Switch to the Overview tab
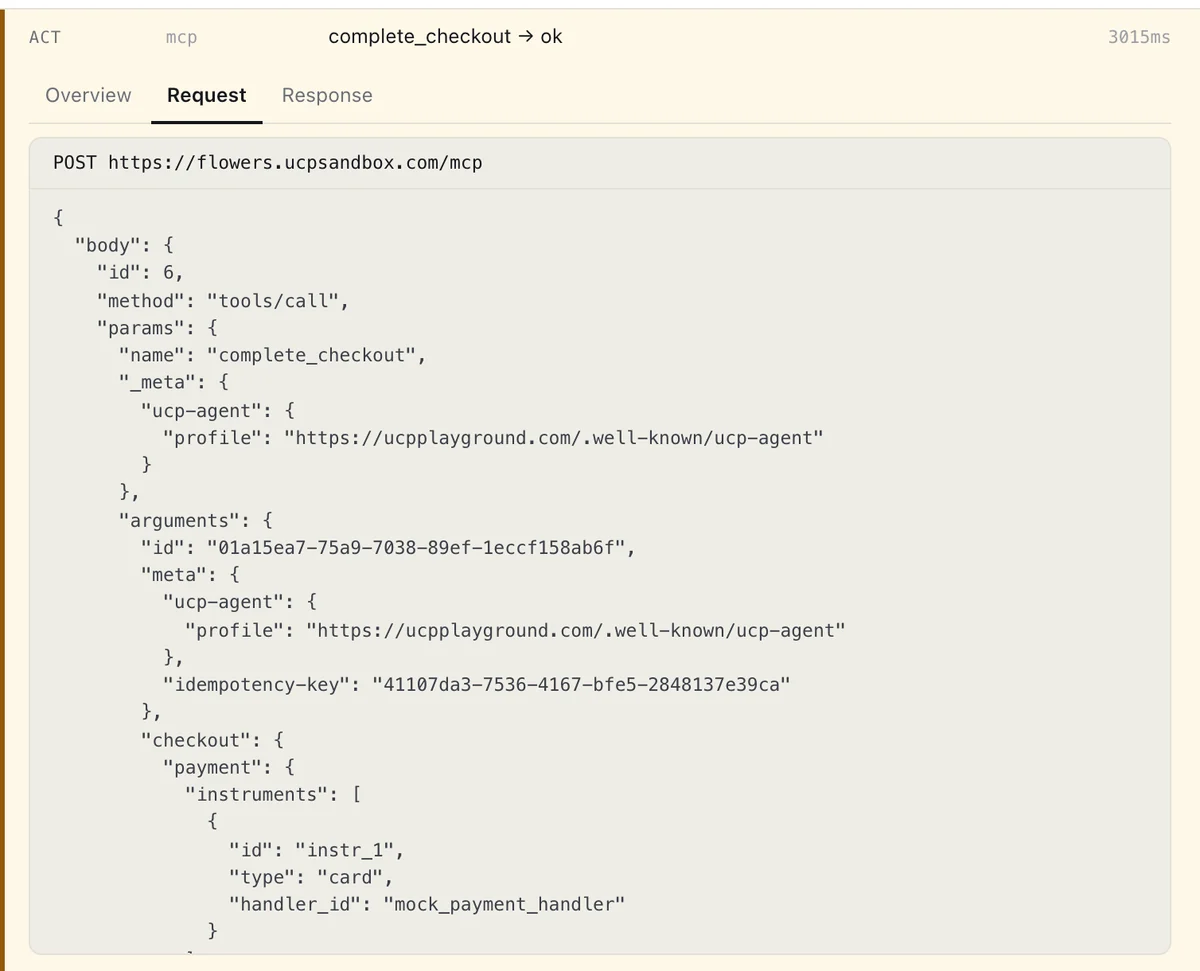1200x971 pixels. pyautogui.click(x=88, y=95)
